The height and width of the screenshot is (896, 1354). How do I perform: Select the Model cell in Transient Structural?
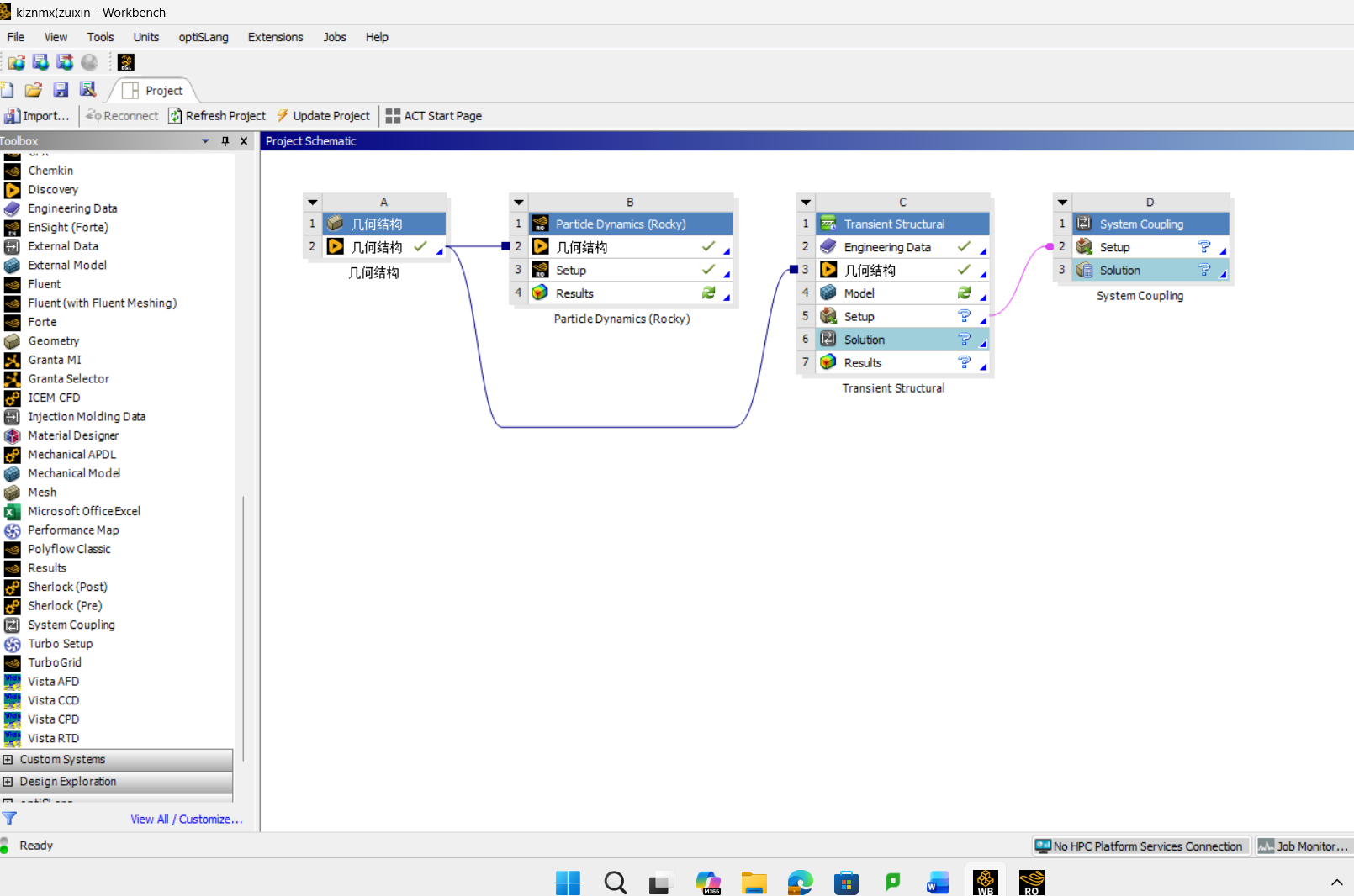point(859,293)
